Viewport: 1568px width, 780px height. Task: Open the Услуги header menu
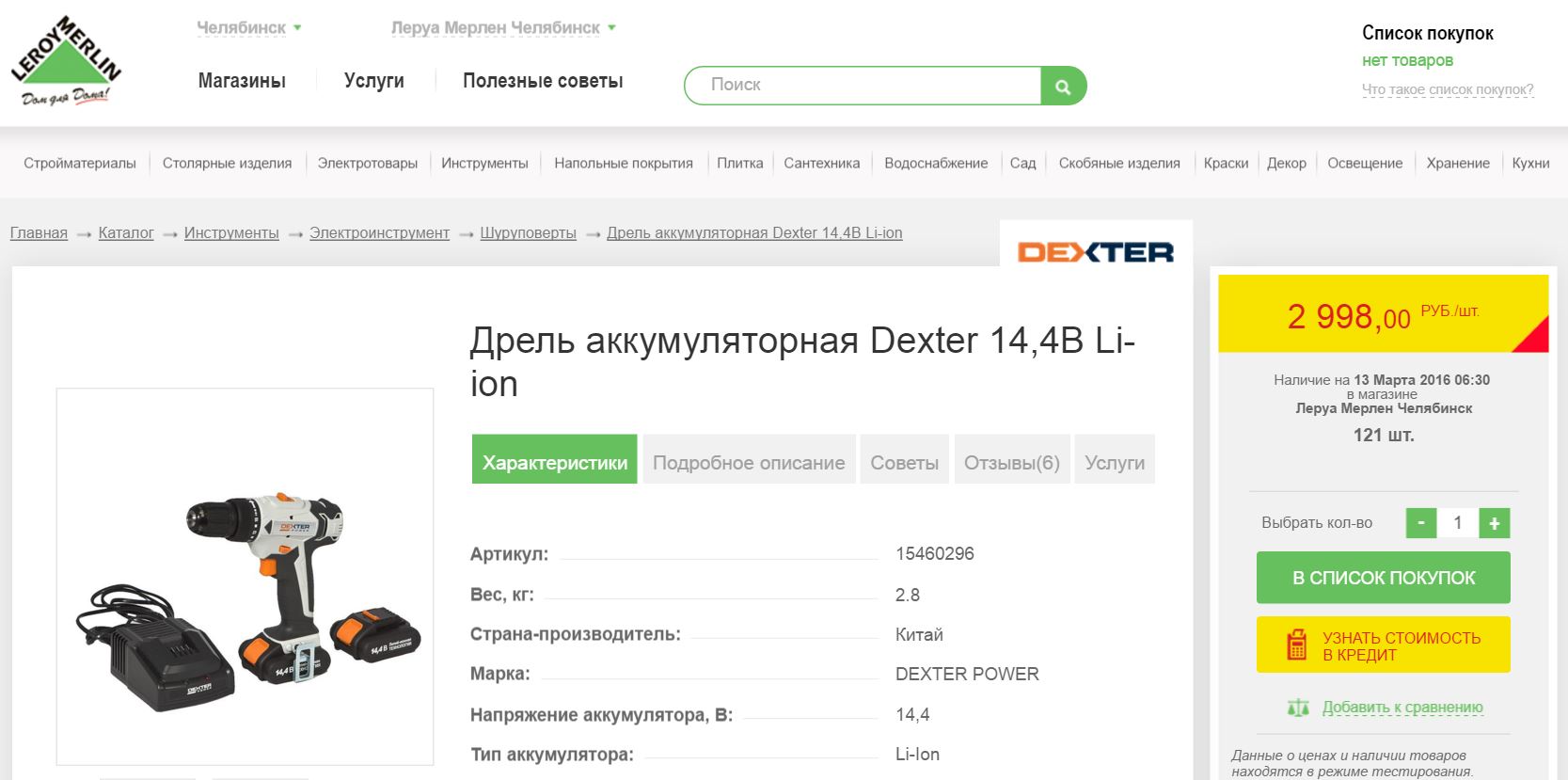click(374, 81)
